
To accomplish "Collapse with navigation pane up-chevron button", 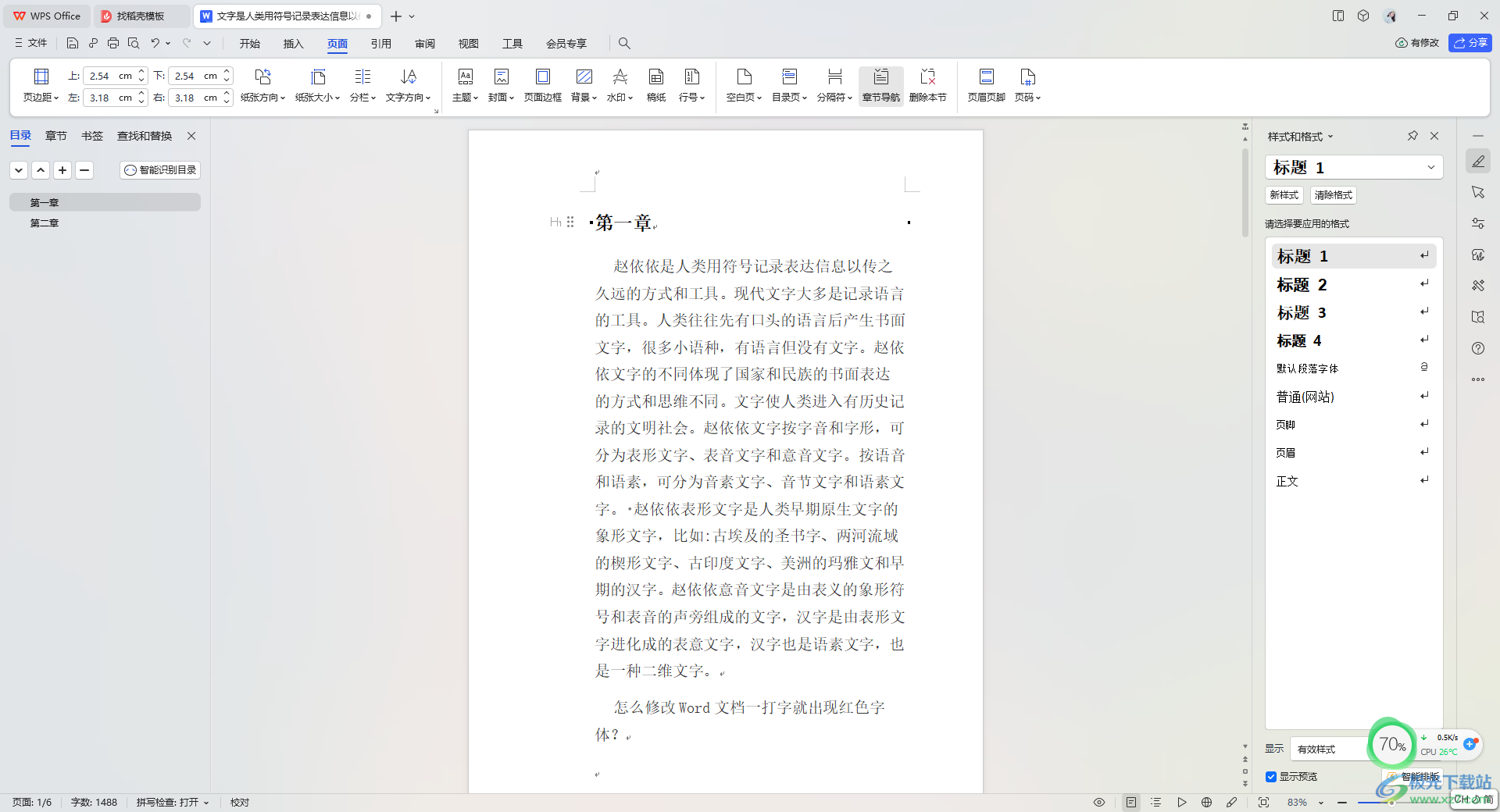I will (41, 170).
